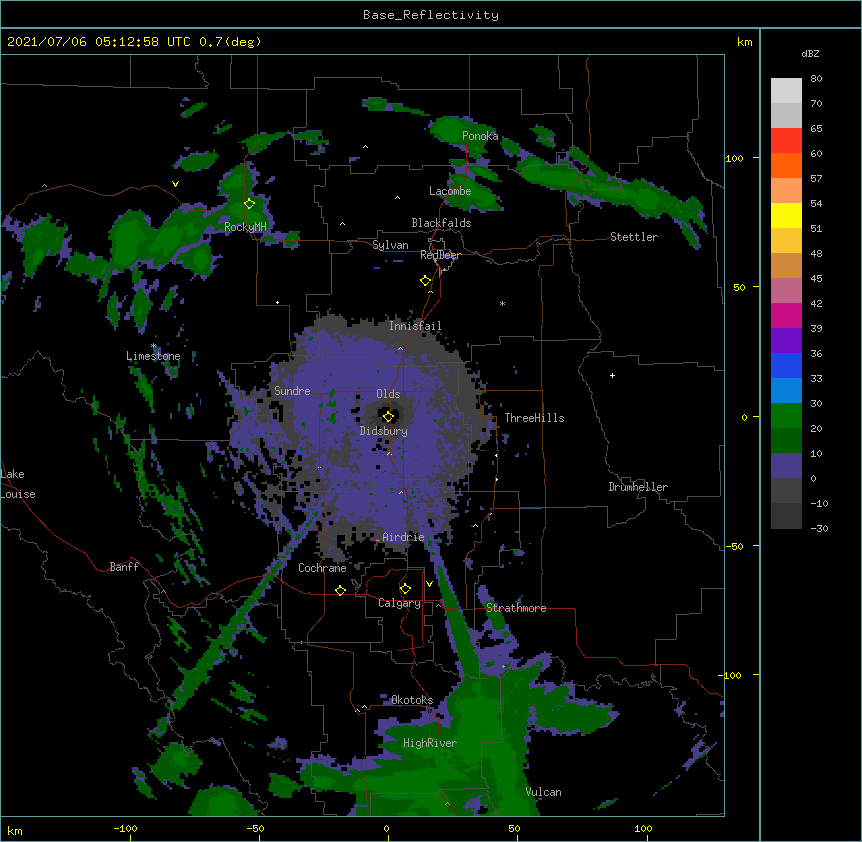862x842 pixels.
Task: Click the magenta 39 dBZ legend swatch
Action: coord(786,315)
